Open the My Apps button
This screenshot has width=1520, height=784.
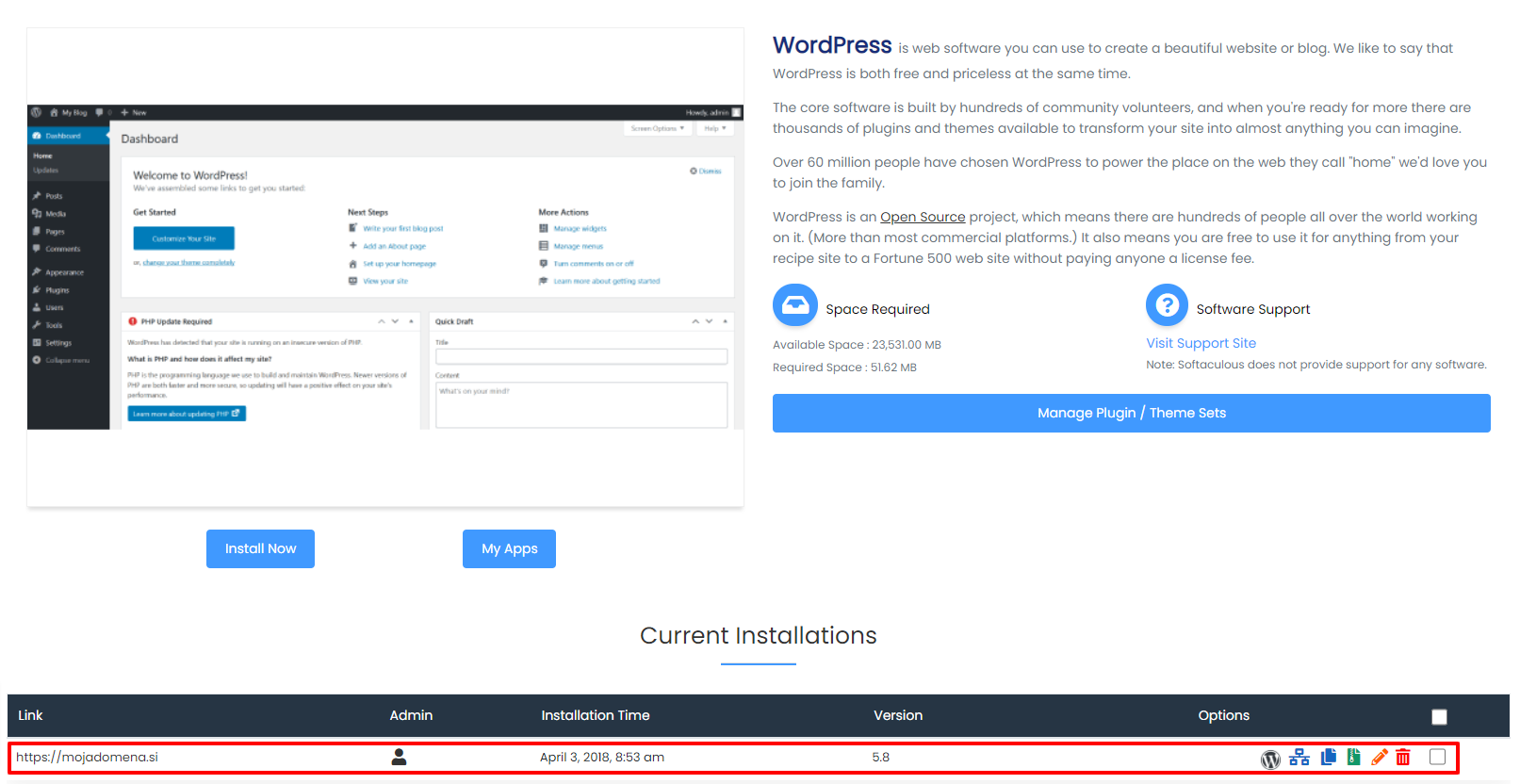[x=509, y=548]
